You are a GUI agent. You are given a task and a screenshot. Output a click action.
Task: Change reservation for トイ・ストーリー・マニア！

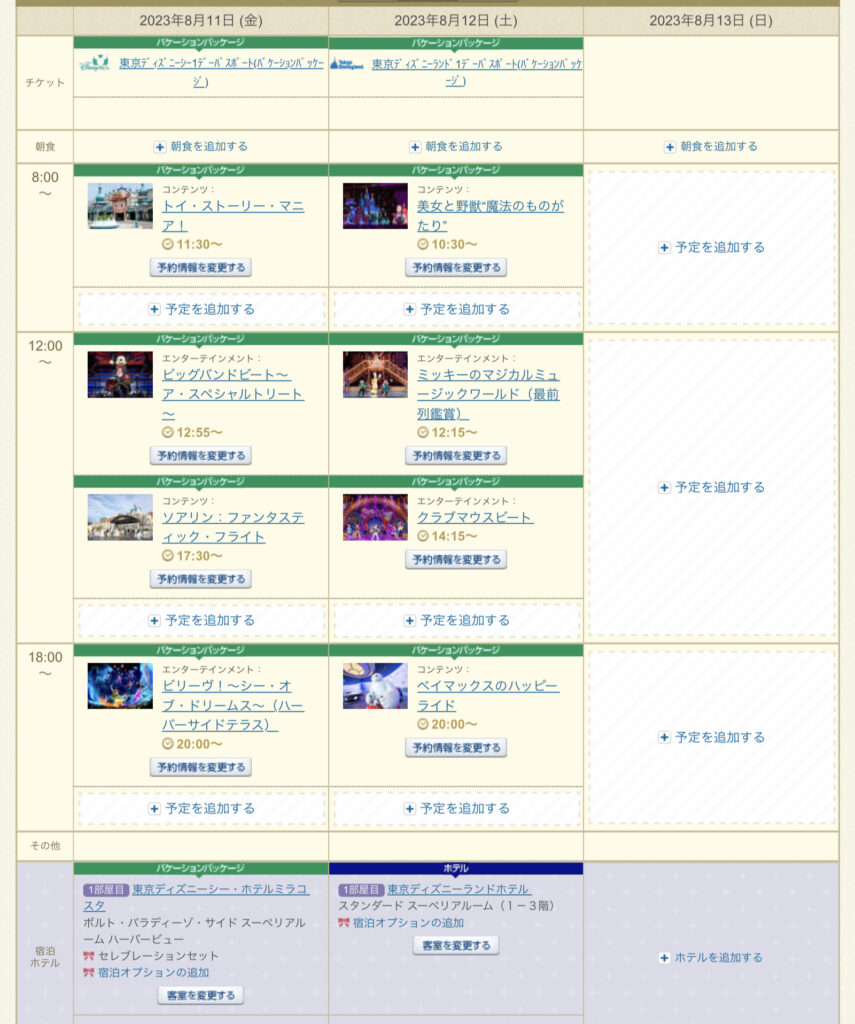point(201,267)
